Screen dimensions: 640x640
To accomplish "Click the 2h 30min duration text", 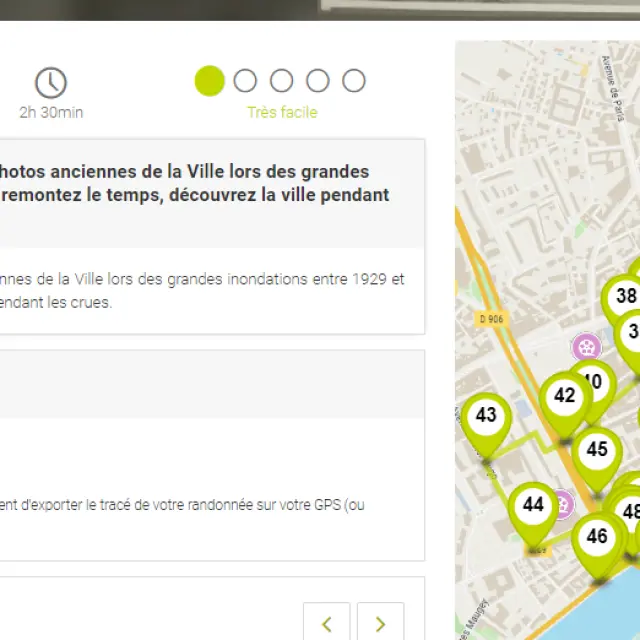I will coord(51,112).
